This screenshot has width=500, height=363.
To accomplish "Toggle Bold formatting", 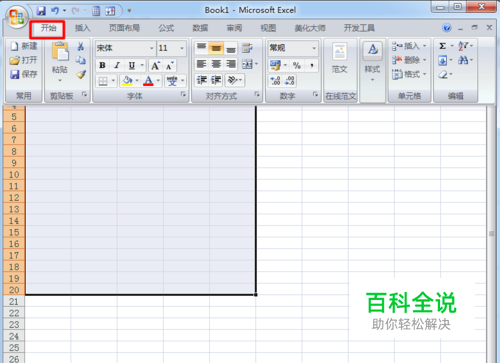I will [103, 65].
